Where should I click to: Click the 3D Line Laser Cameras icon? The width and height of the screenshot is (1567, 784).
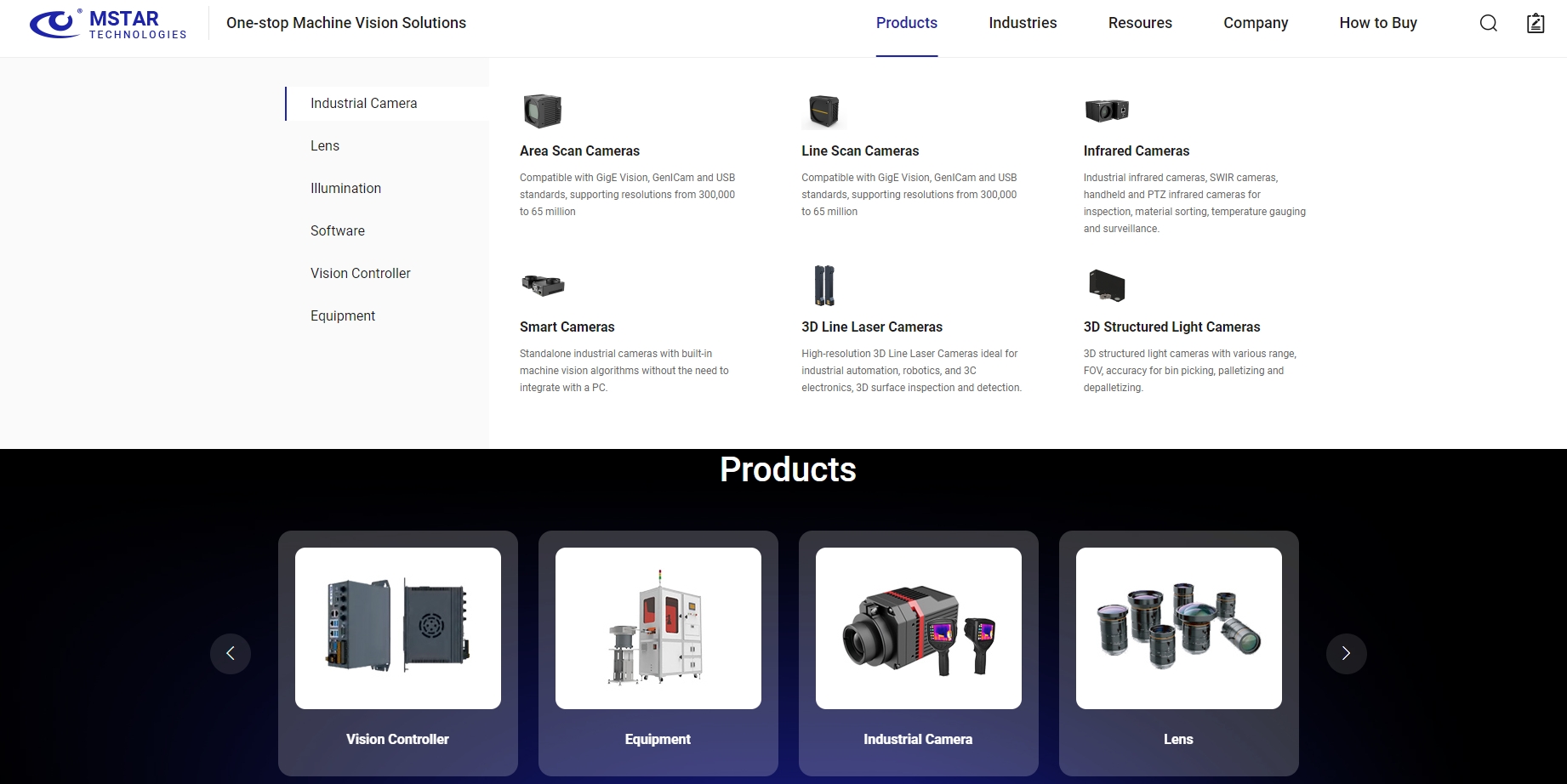click(824, 286)
